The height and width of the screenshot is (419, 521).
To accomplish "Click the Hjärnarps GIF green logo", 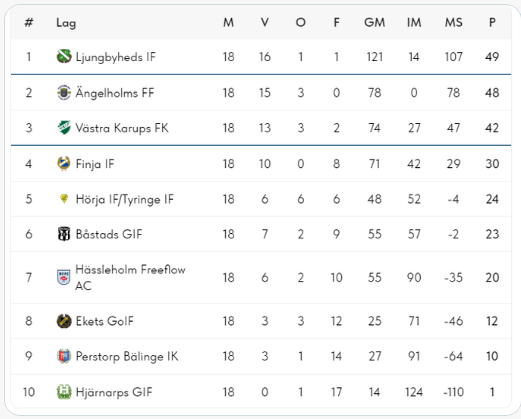I will (64, 392).
